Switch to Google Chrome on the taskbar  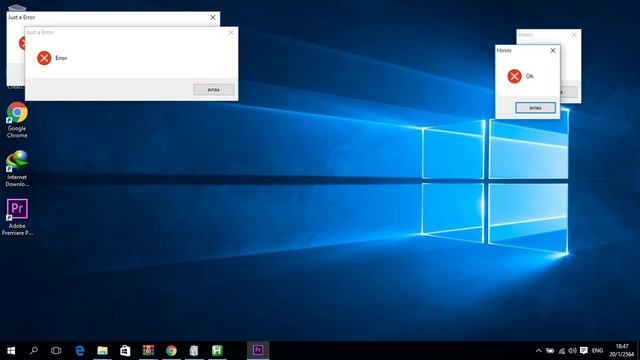[171, 351]
